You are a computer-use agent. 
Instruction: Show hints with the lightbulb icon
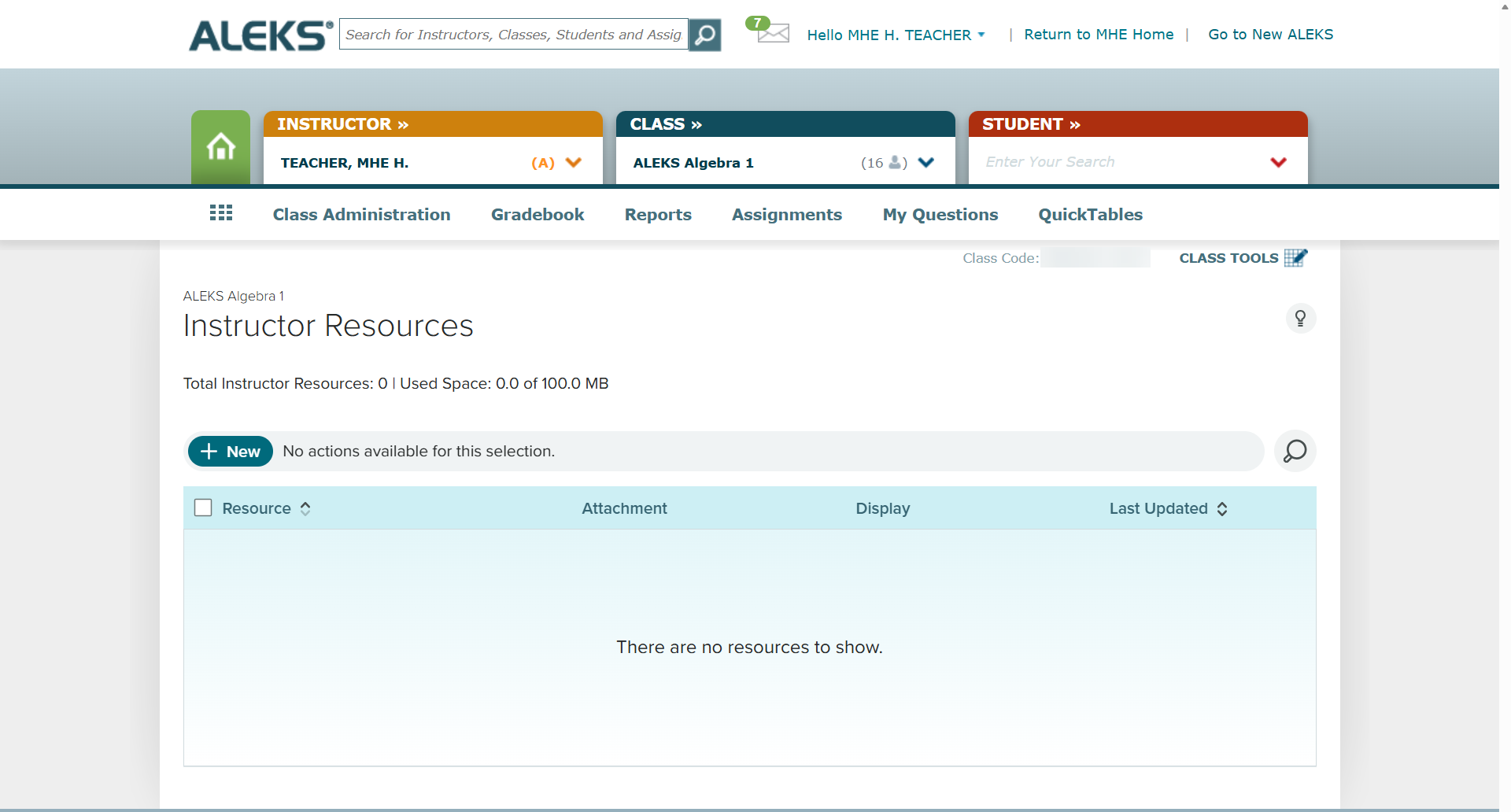[1300, 319]
